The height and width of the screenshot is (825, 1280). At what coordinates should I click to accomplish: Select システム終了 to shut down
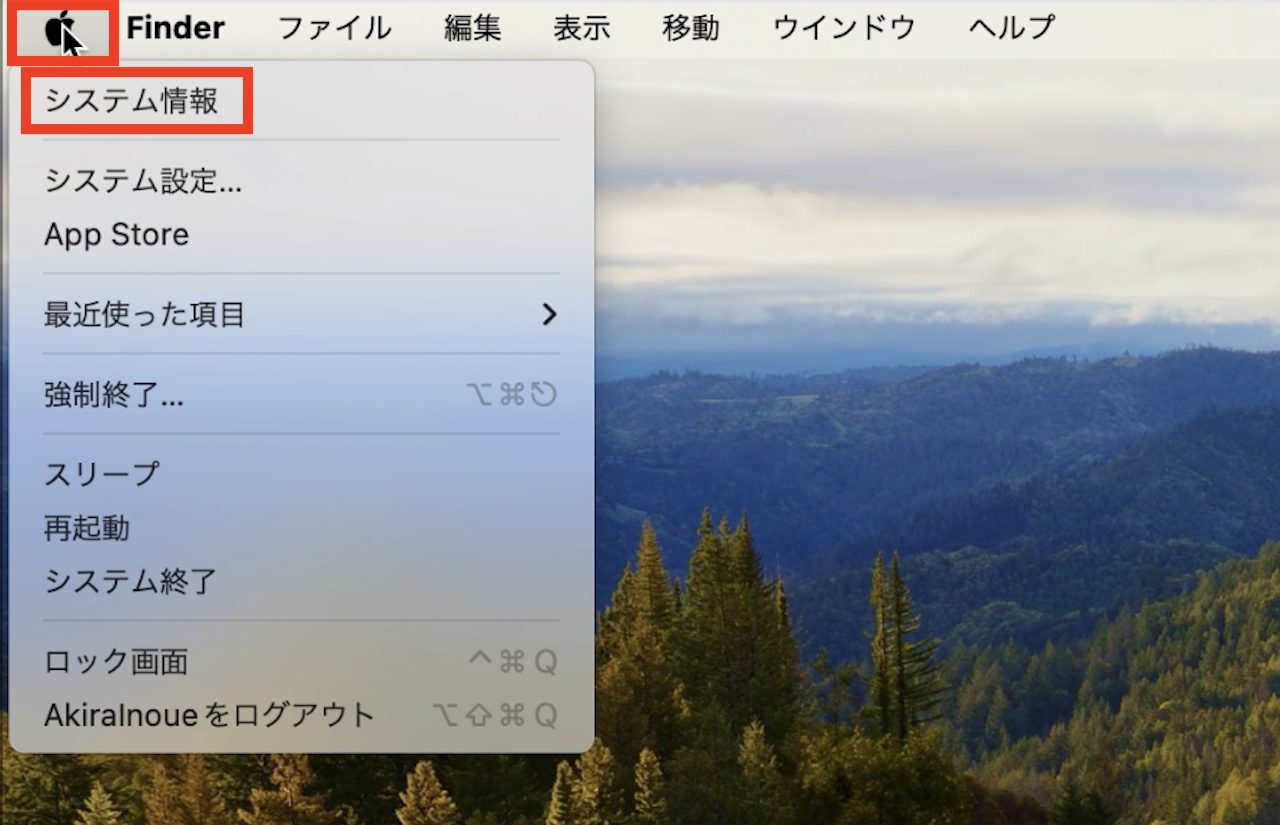coord(301,581)
